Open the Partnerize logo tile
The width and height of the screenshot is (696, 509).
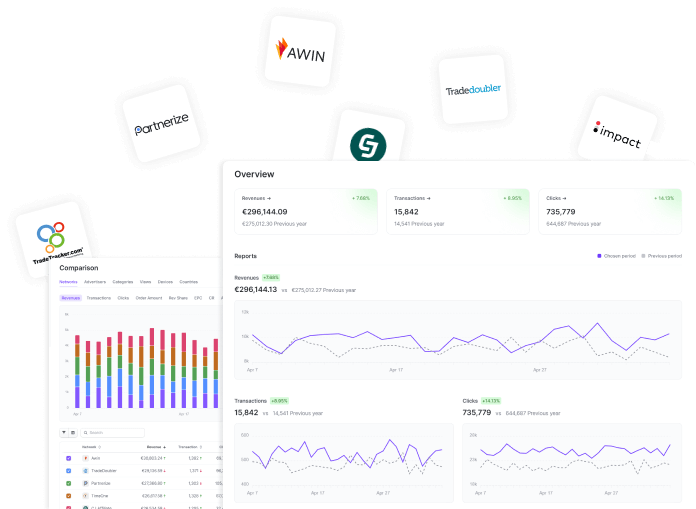point(161,130)
